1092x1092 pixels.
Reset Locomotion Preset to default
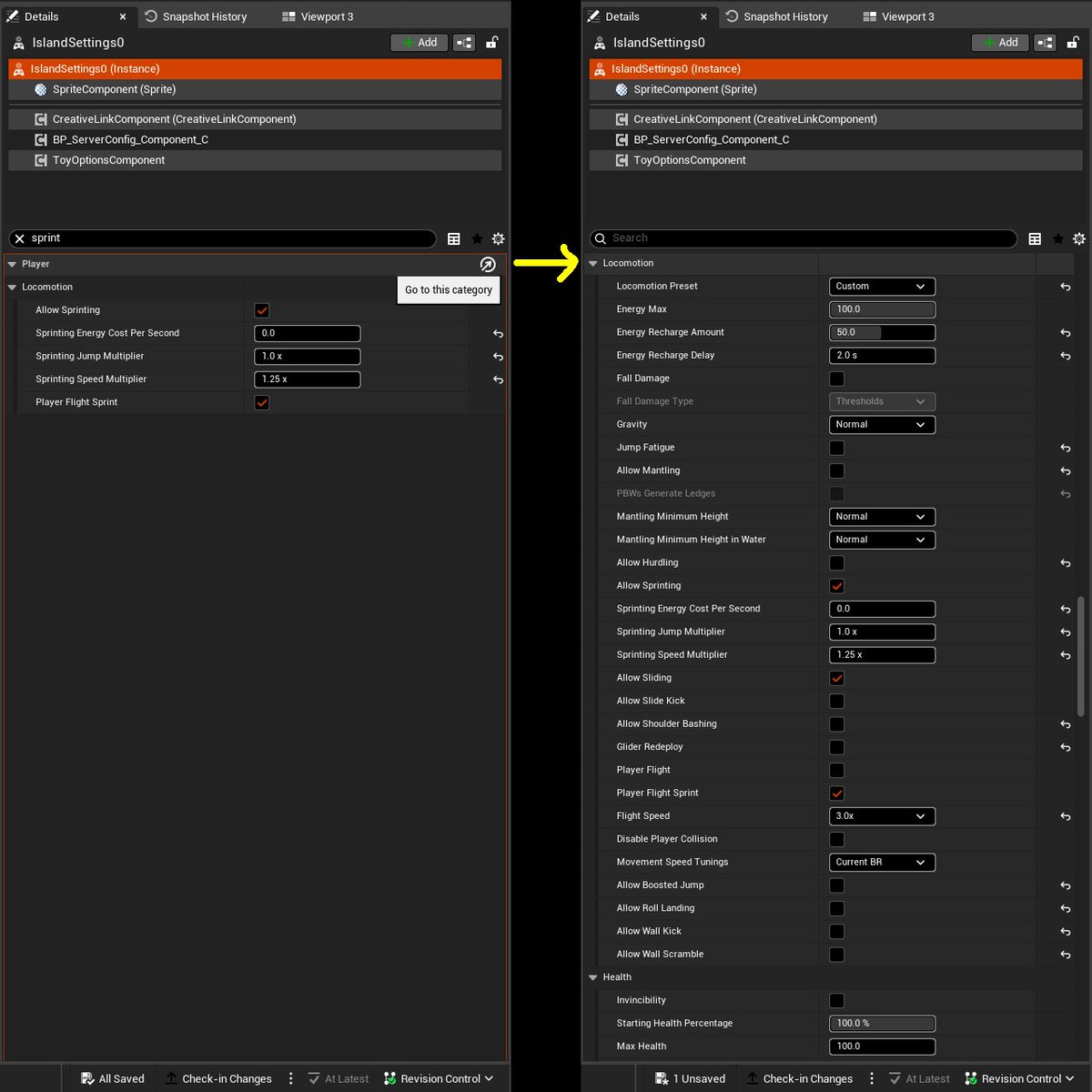(1065, 287)
